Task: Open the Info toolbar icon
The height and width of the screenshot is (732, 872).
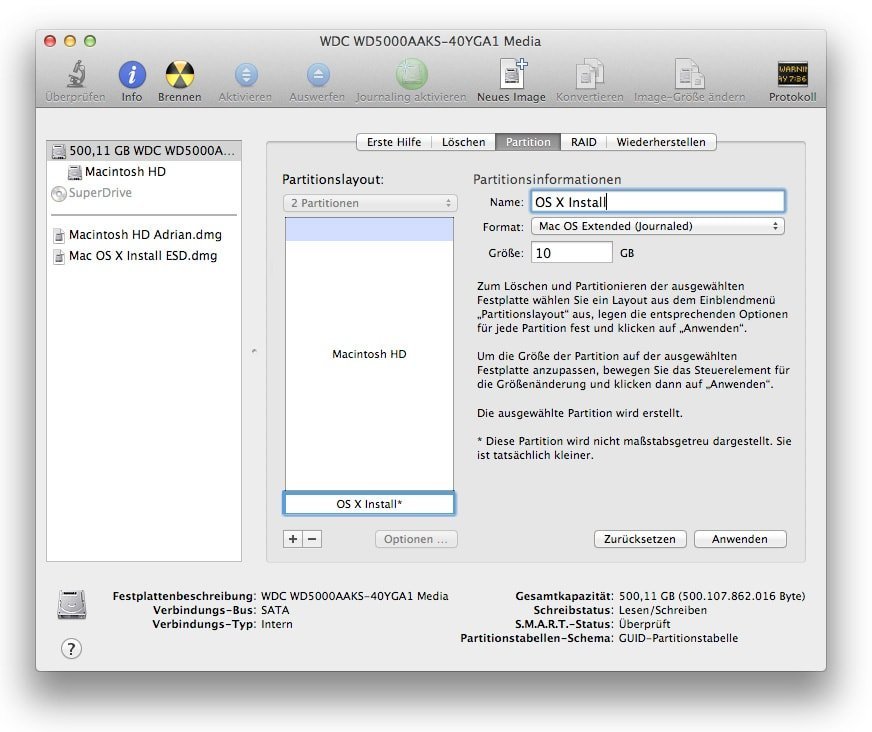Action: [x=132, y=76]
